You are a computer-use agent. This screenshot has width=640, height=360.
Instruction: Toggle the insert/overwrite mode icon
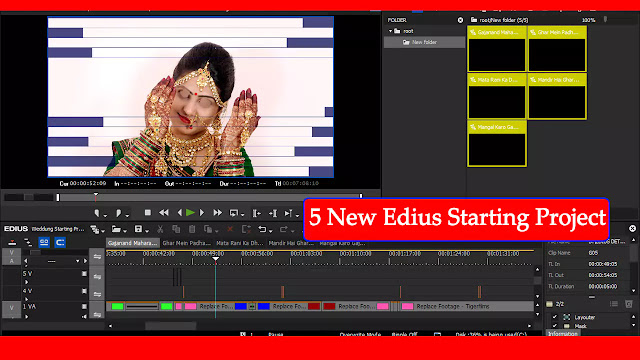click(x=12, y=242)
